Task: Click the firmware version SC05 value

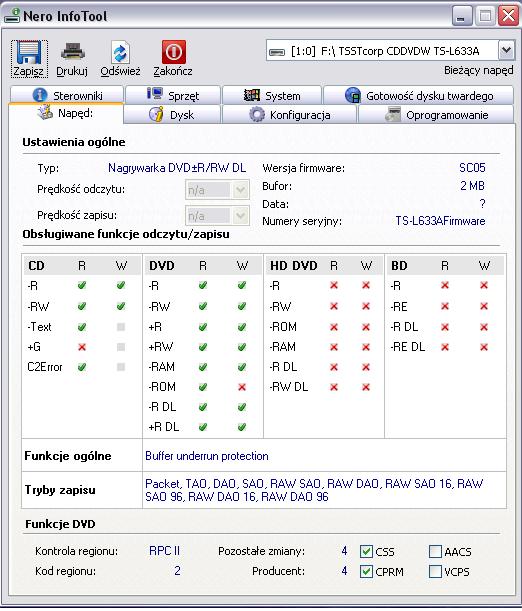Action: (x=472, y=168)
